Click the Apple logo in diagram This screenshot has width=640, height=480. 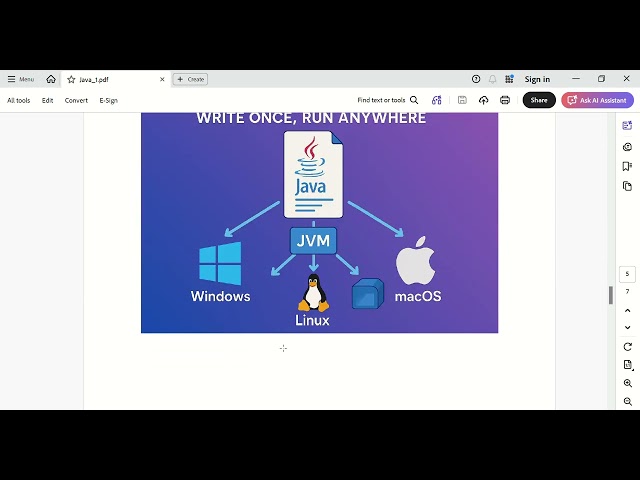click(416, 260)
